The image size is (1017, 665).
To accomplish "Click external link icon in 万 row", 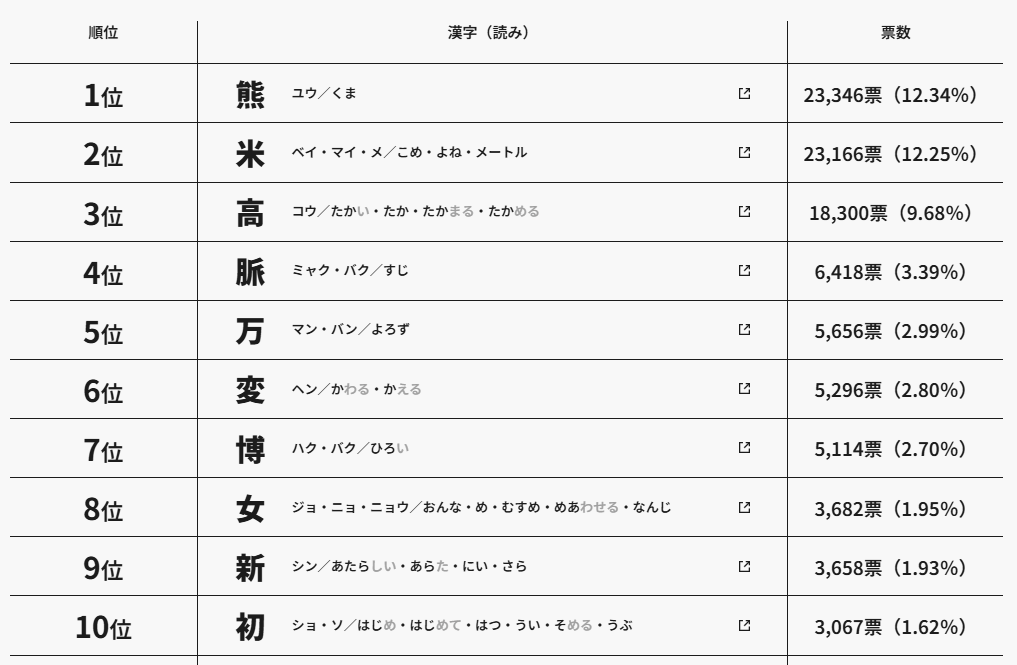I will click(x=744, y=330).
